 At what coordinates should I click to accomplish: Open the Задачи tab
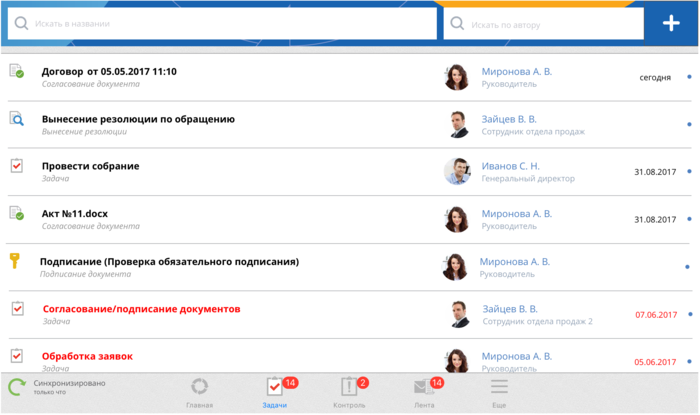click(x=274, y=391)
